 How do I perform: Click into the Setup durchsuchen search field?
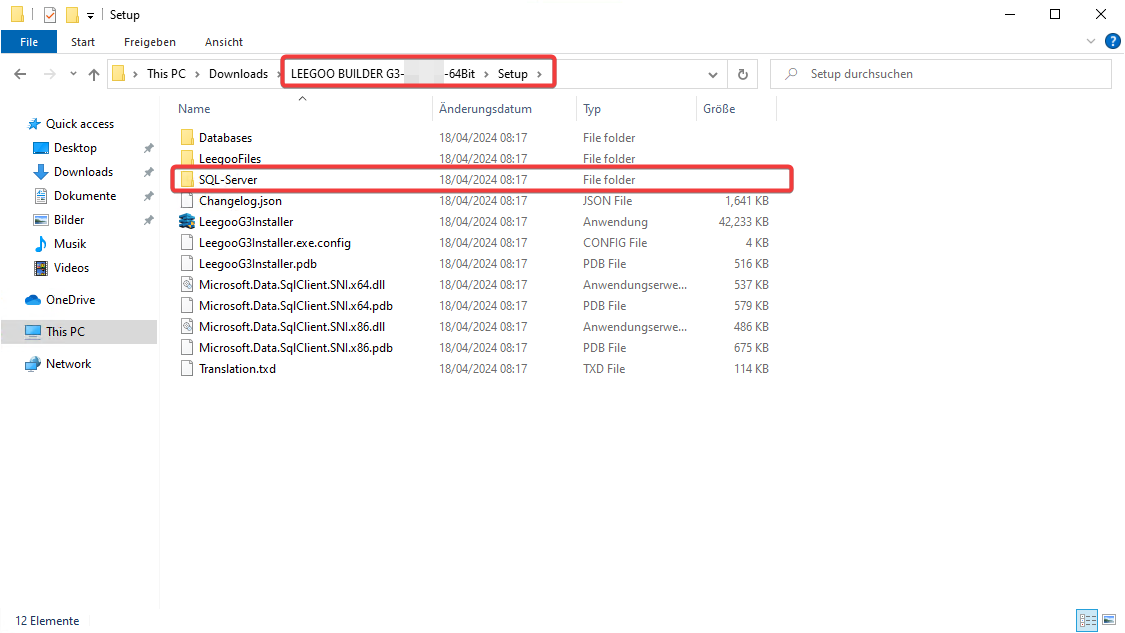[x=941, y=74]
